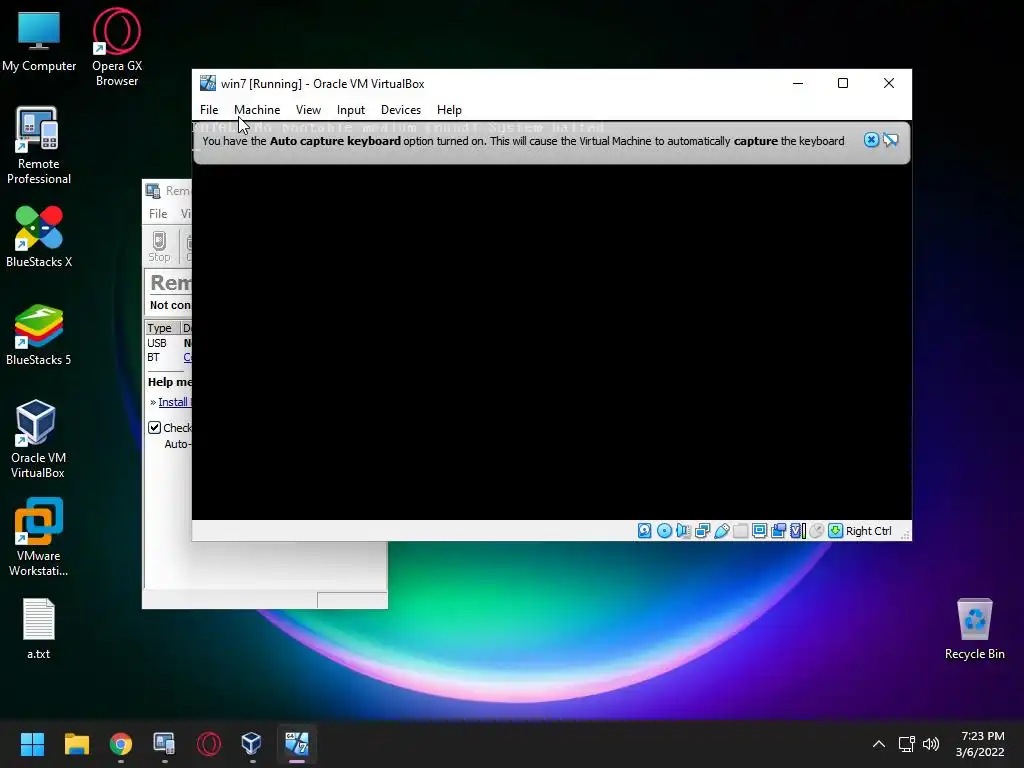The height and width of the screenshot is (768, 1024).
Task: Select VMware Workstation desktop shortcut
Action: (x=39, y=537)
